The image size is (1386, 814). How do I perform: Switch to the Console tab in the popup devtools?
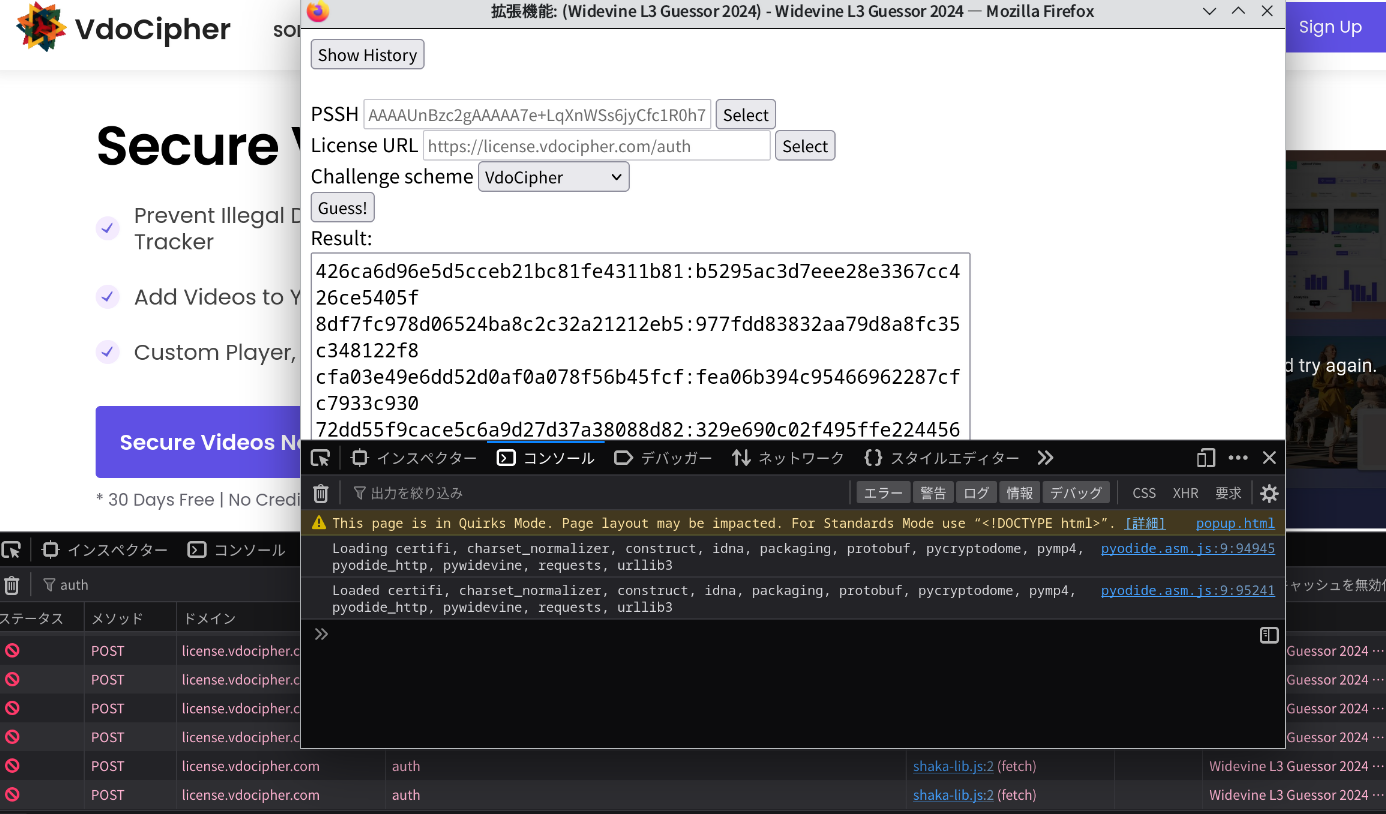coord(546,458)
